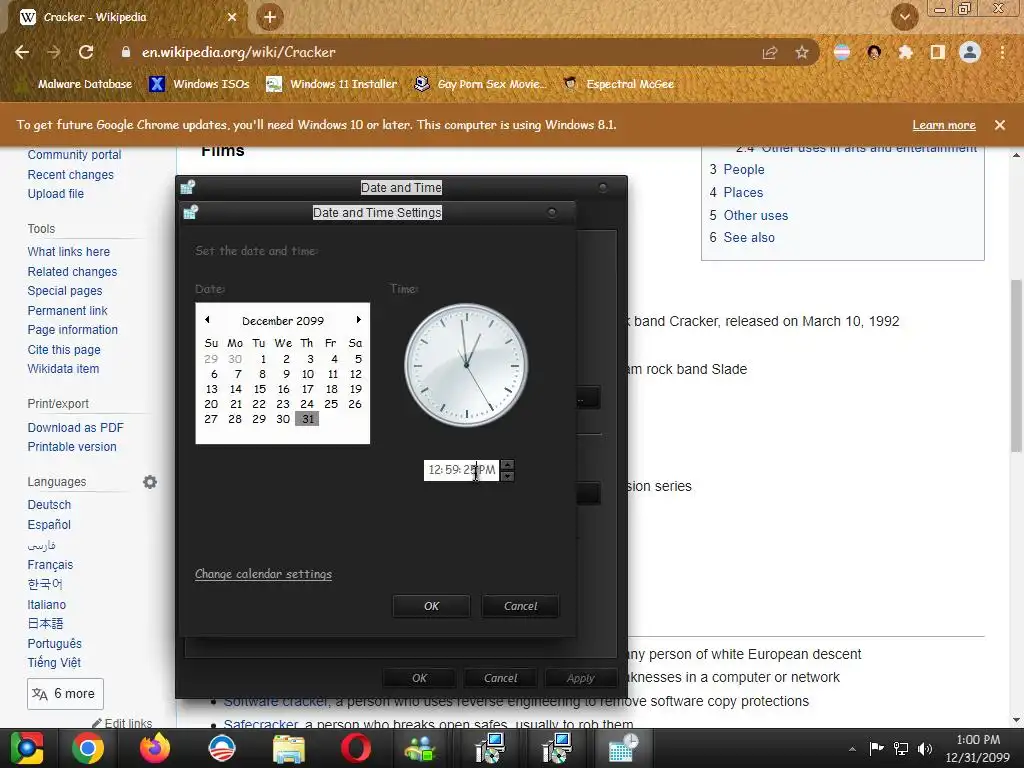Open Cite this page
Screen dimensions: 1024x768
tap(64, 349)
